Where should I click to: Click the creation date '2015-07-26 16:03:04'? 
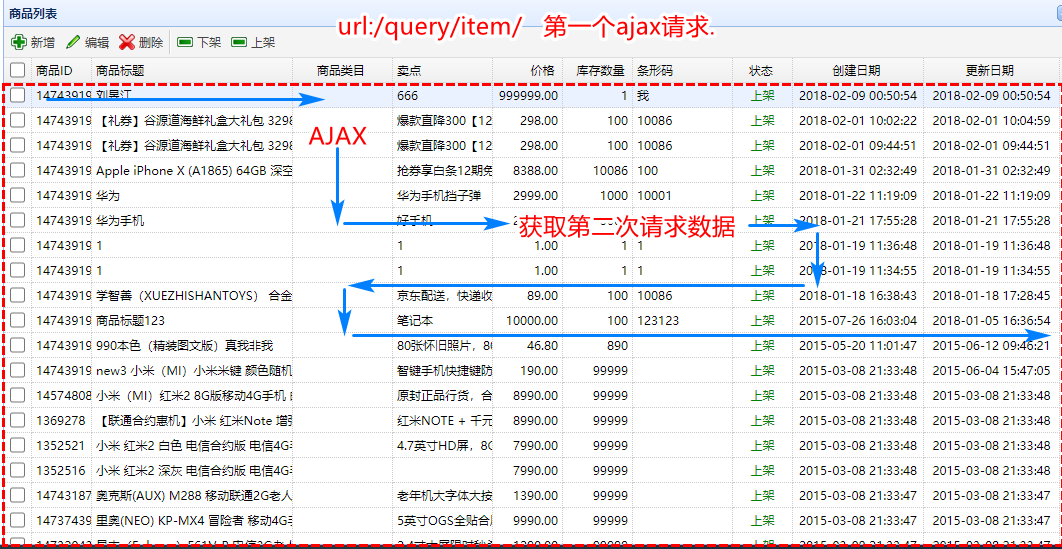[858, 321]
